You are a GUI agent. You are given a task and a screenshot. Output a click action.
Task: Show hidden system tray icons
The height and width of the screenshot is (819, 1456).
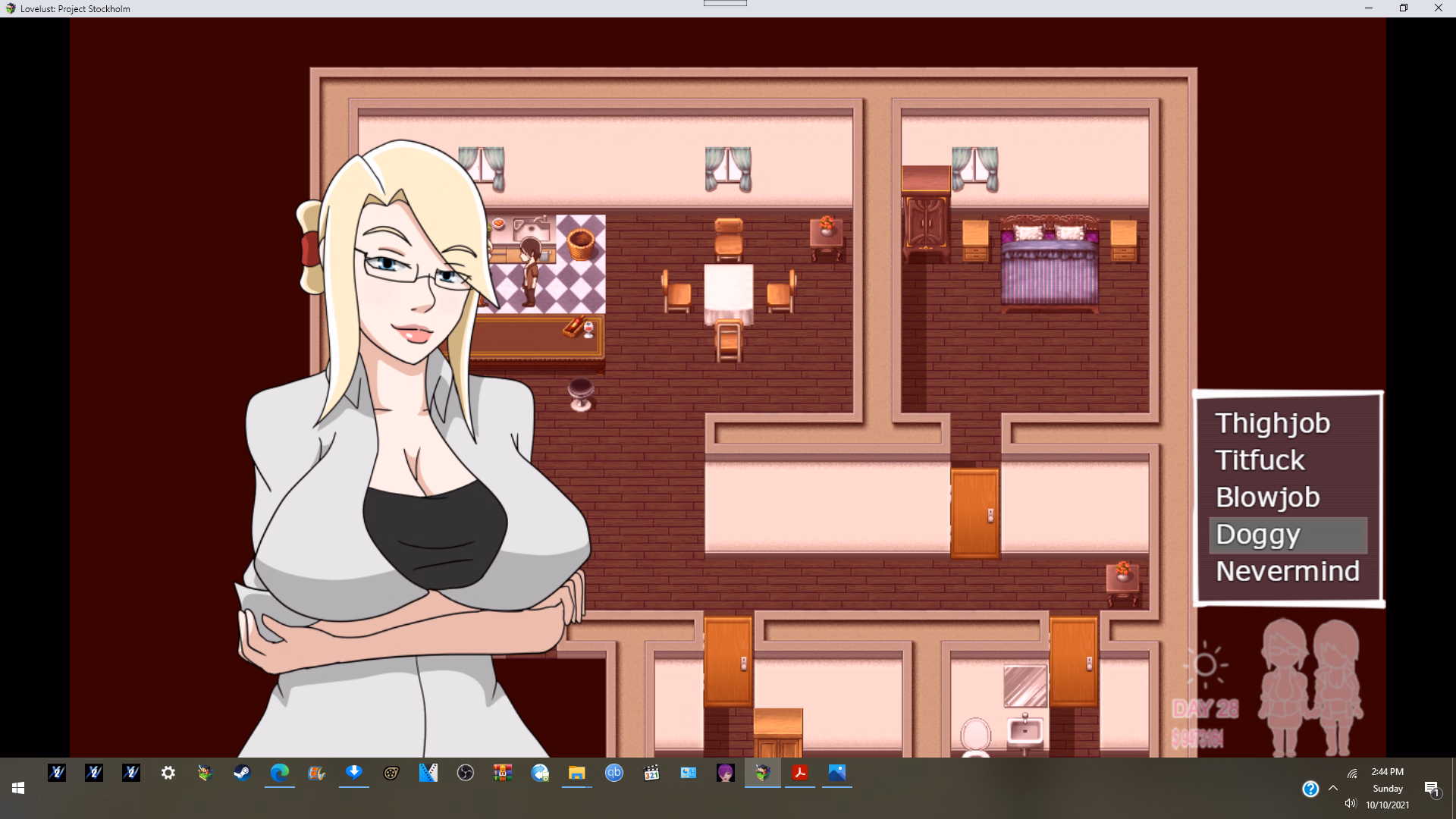click(x=1333, y=788)
